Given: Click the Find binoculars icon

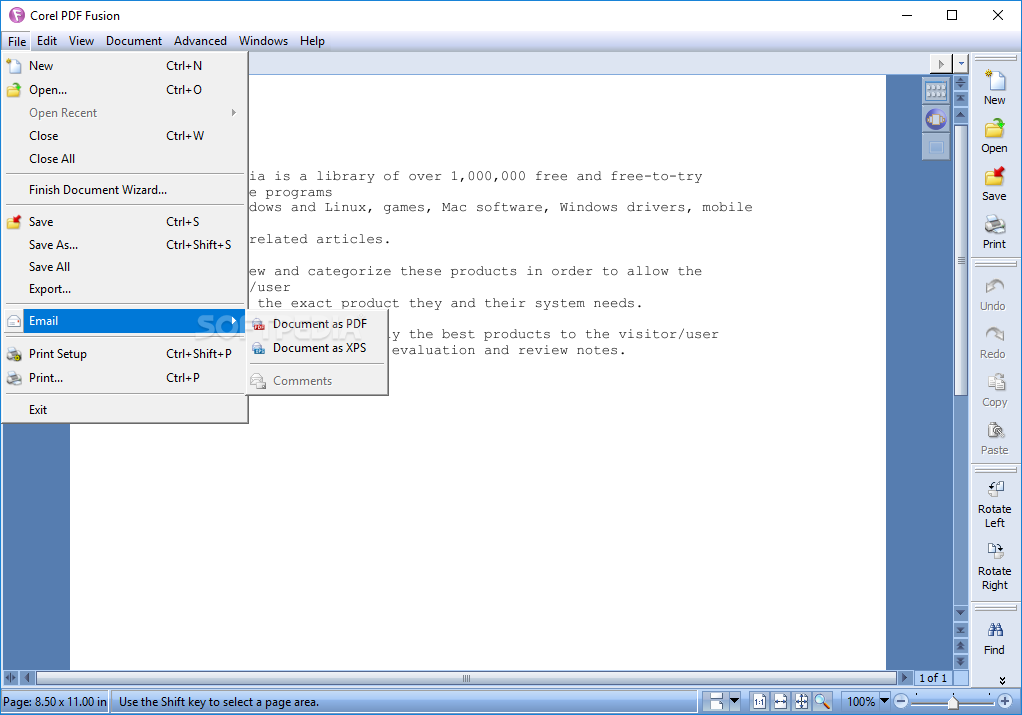Looking at the screenshot, I should pyautogui.click(x=995, y=630).
